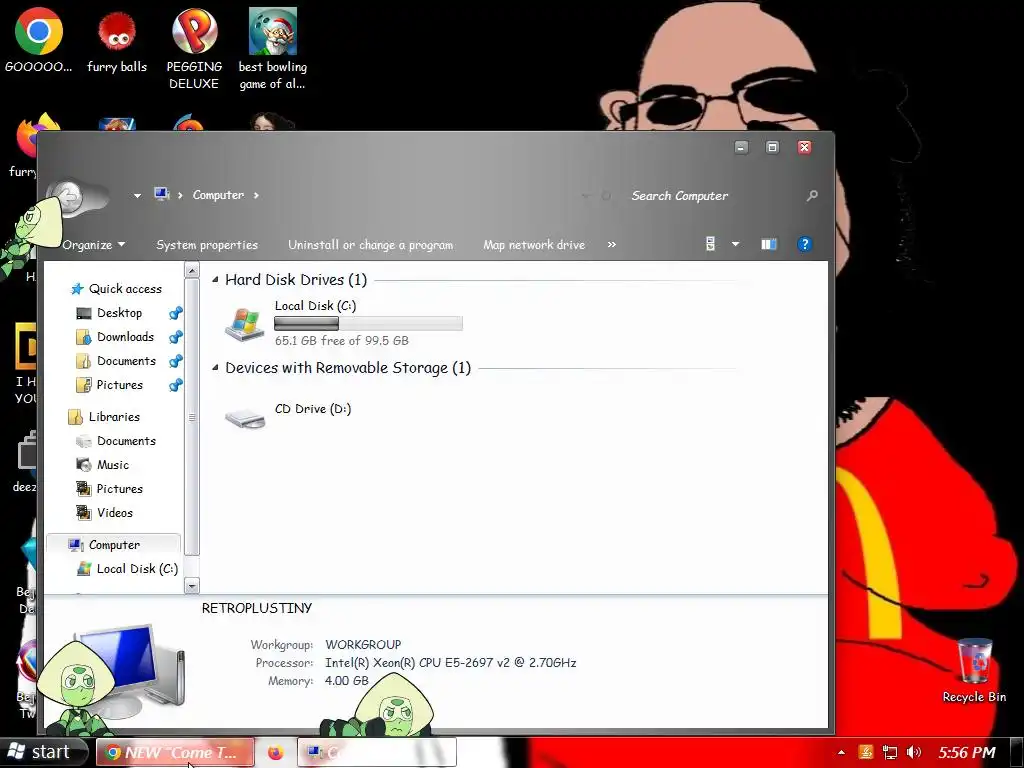1024x768 pixels.
Task: Open the Recycle Bin on desktop
Action: pos(974,671)
